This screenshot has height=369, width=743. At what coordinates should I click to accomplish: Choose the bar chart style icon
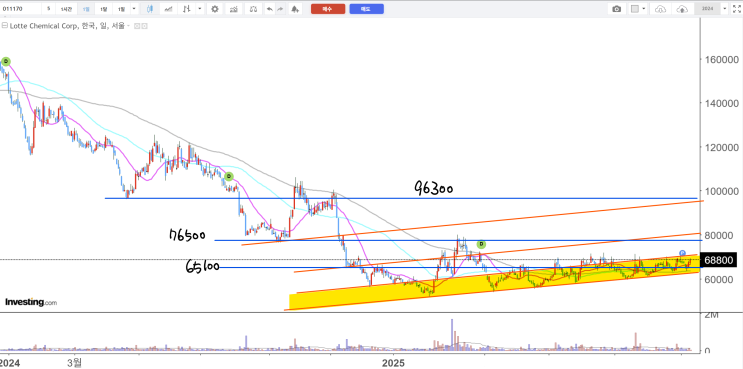click(x=188, y=9)
